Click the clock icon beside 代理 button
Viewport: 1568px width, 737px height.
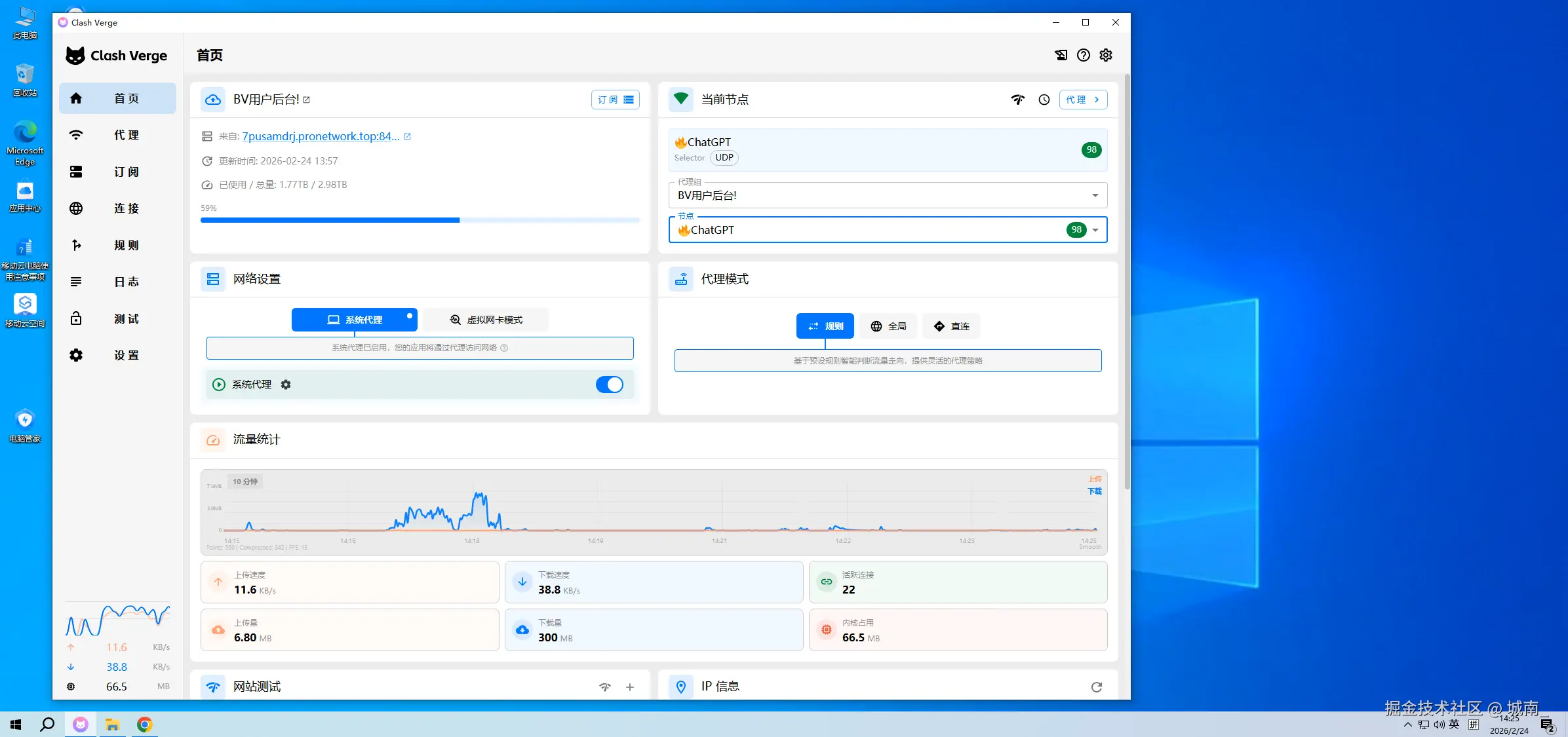(1044, 100)
